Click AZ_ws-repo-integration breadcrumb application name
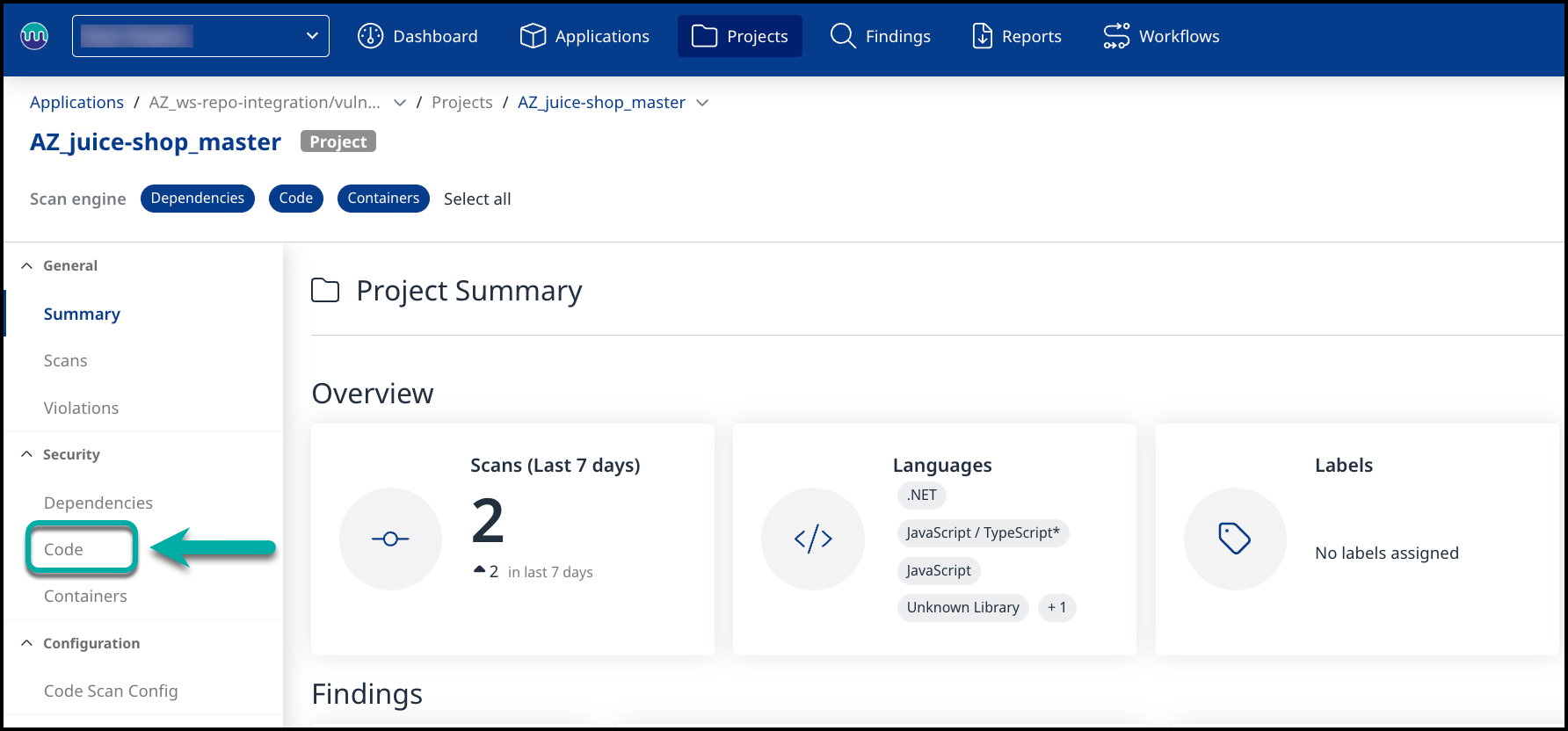 (265, 103)
